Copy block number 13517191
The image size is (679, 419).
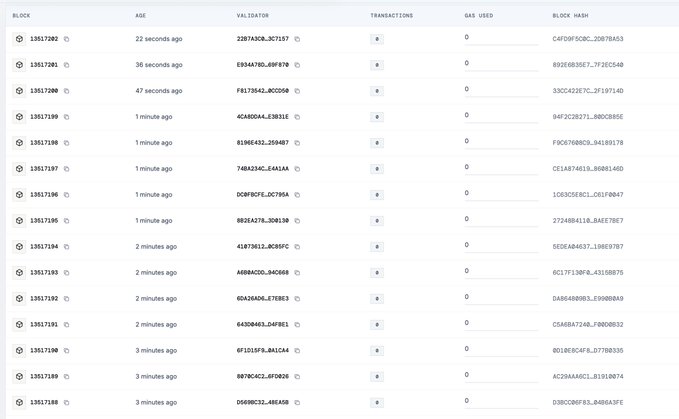tap(66, 325)
